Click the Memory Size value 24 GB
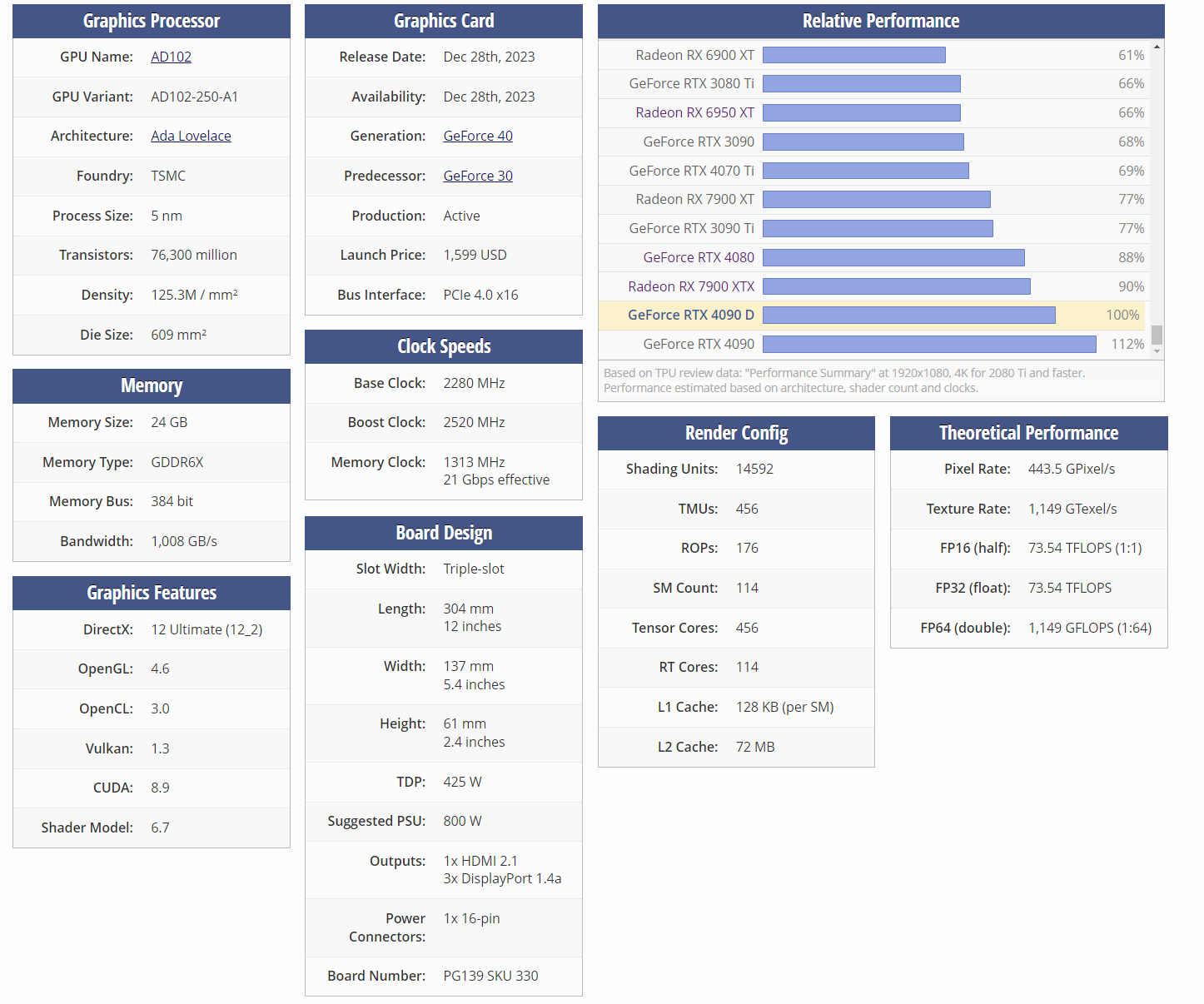1204x1004 pixels. (169, 422)
